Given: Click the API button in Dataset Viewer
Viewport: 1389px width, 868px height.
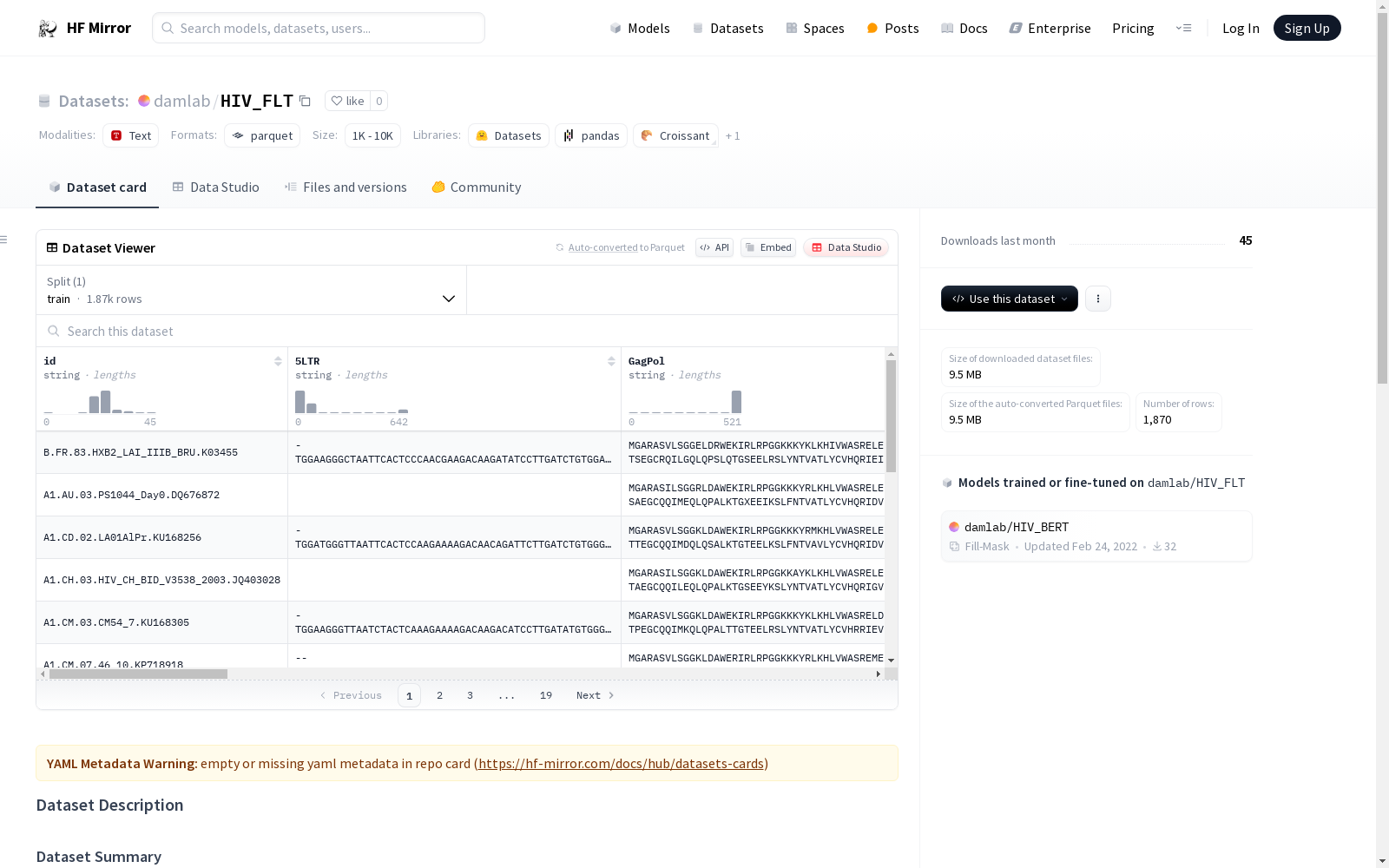Looking at the screenshot, I should [x=714, y=247].
